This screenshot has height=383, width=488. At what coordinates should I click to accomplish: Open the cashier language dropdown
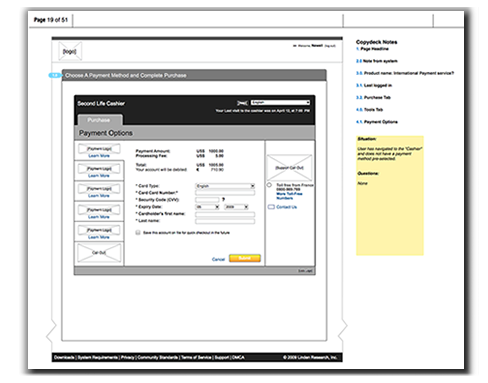280,102
